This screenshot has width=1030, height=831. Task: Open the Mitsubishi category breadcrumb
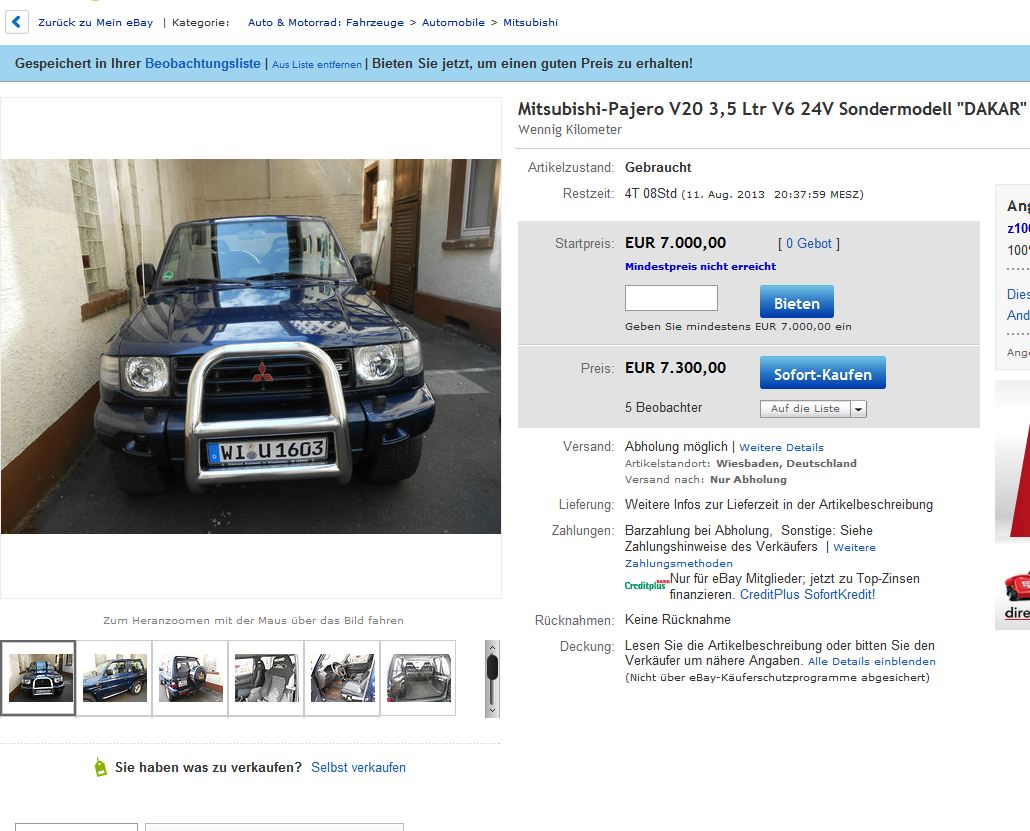(x=530, y=22)
